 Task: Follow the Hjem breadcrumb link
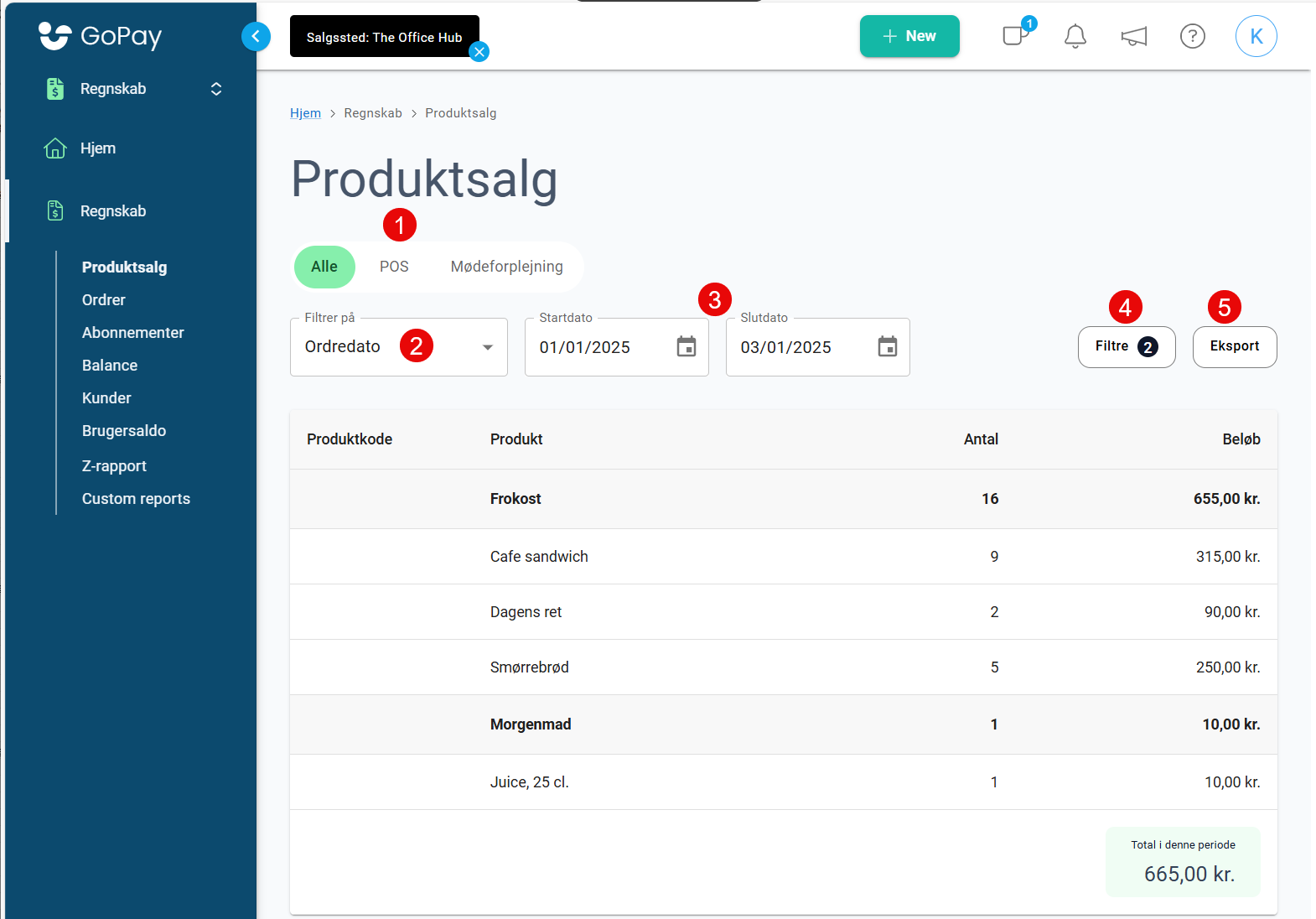pyautogui.click(x=305, y=113)
